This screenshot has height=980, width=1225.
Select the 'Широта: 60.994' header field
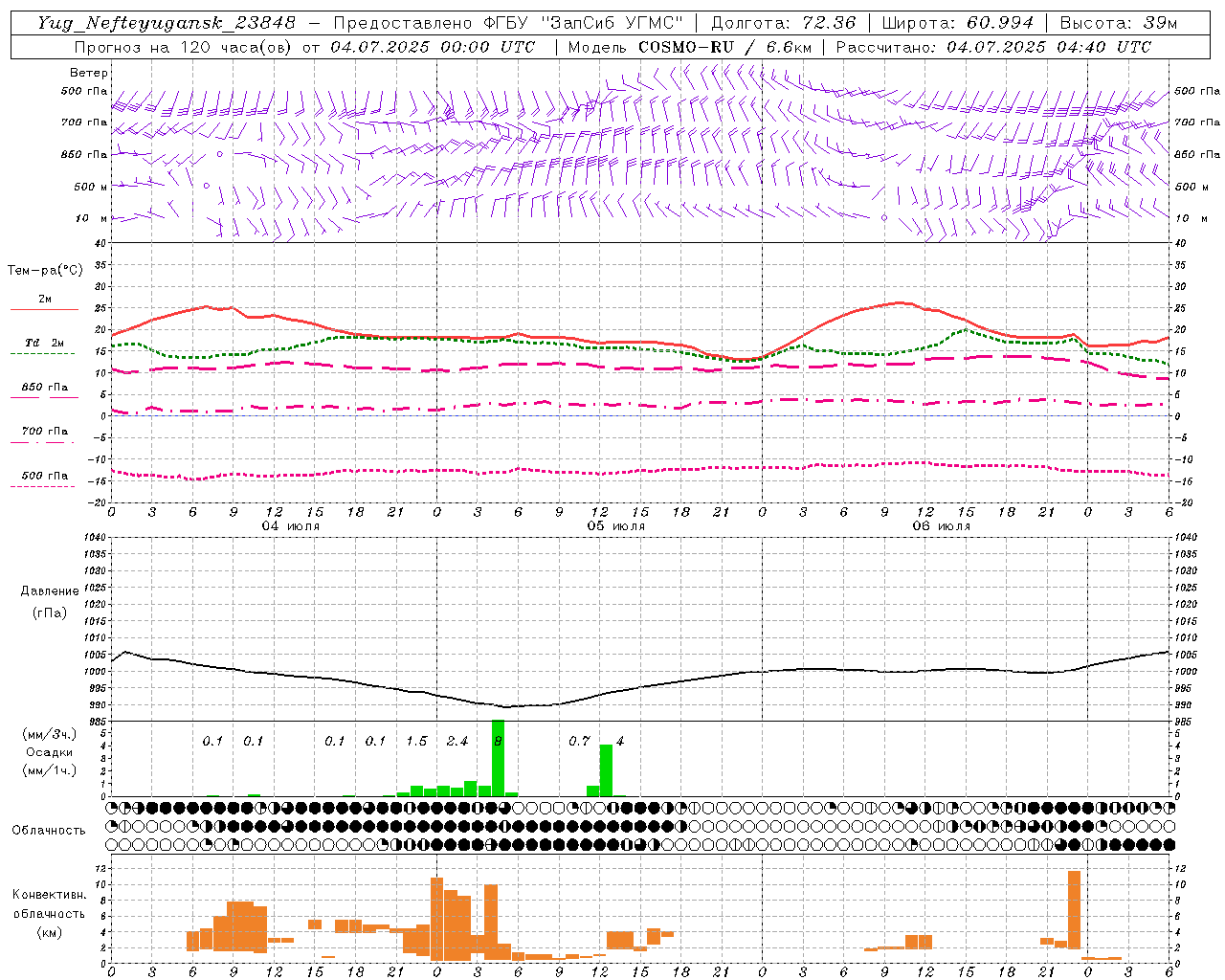coord(957,23)
